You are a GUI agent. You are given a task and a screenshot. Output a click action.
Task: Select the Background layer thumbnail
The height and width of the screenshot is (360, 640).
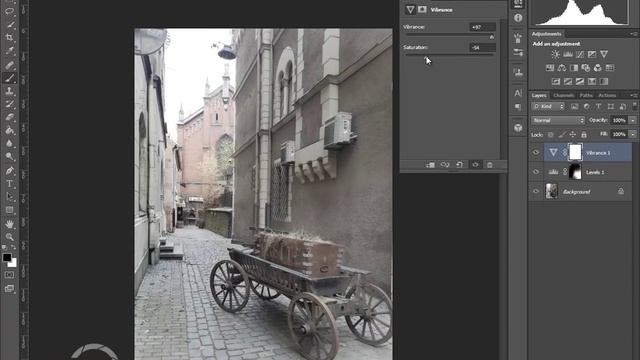point(551,191)
